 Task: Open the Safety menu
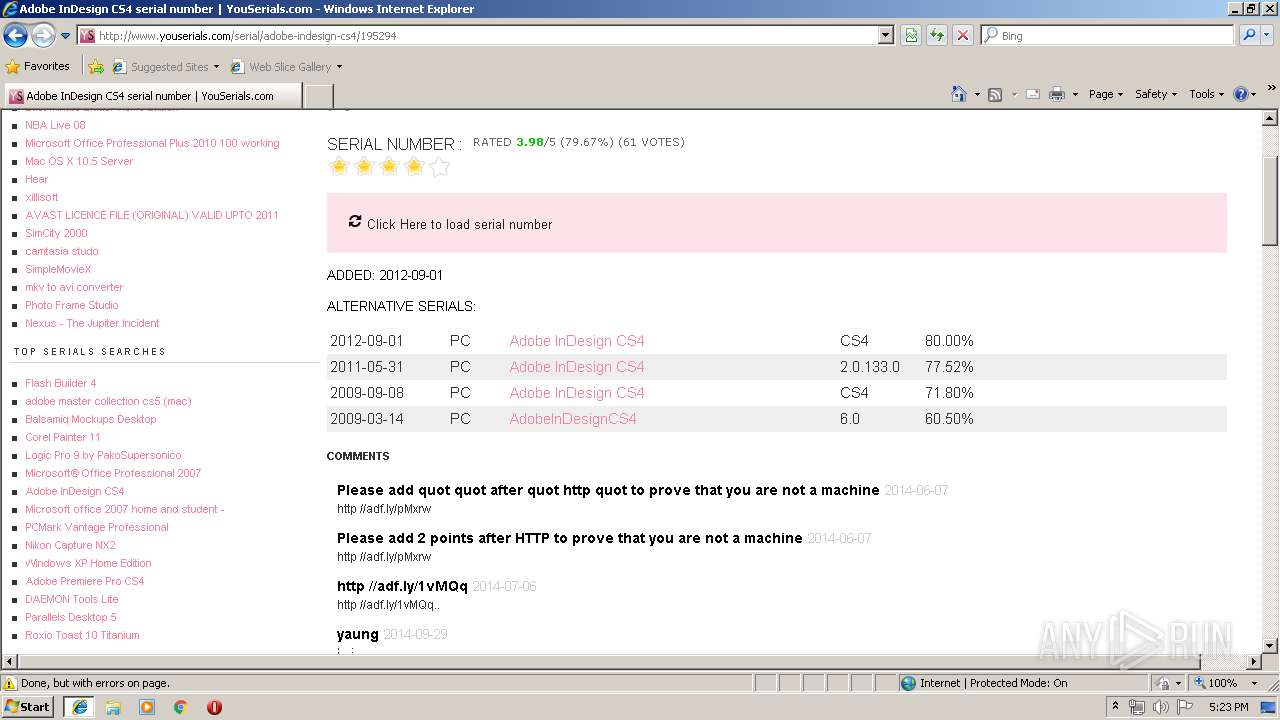1156,94
